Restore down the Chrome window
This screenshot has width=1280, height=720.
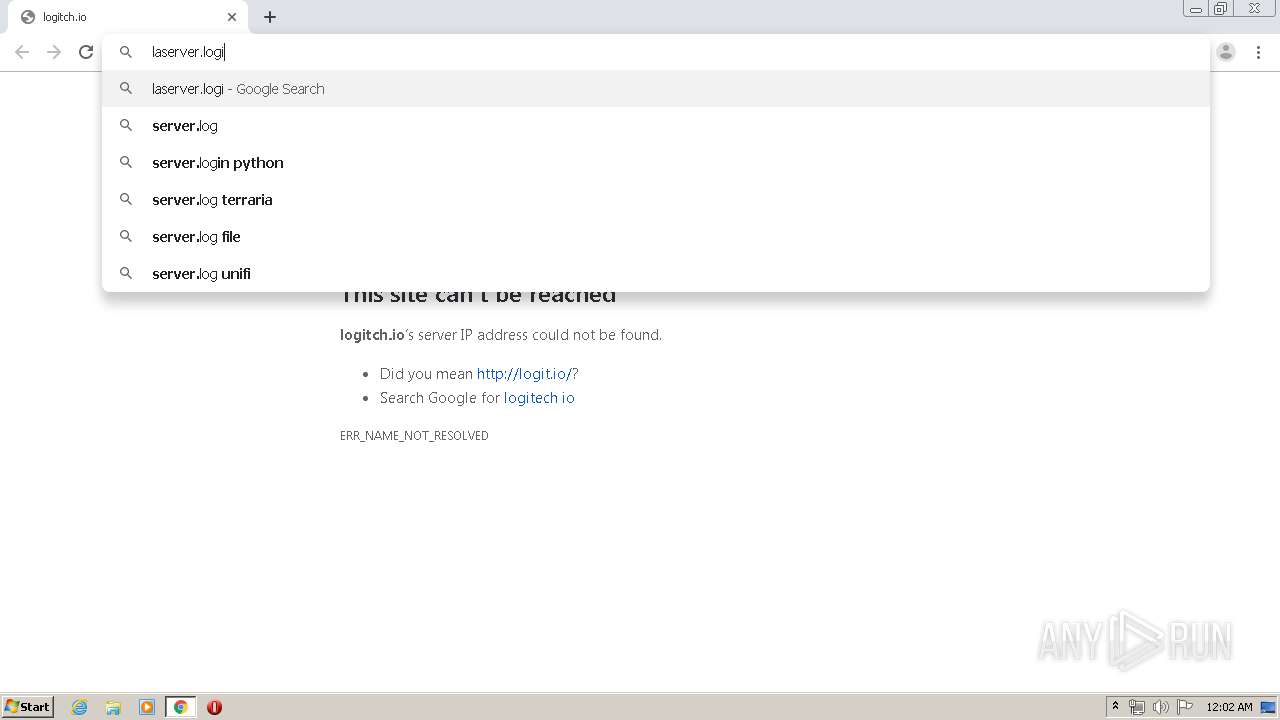1221,9
